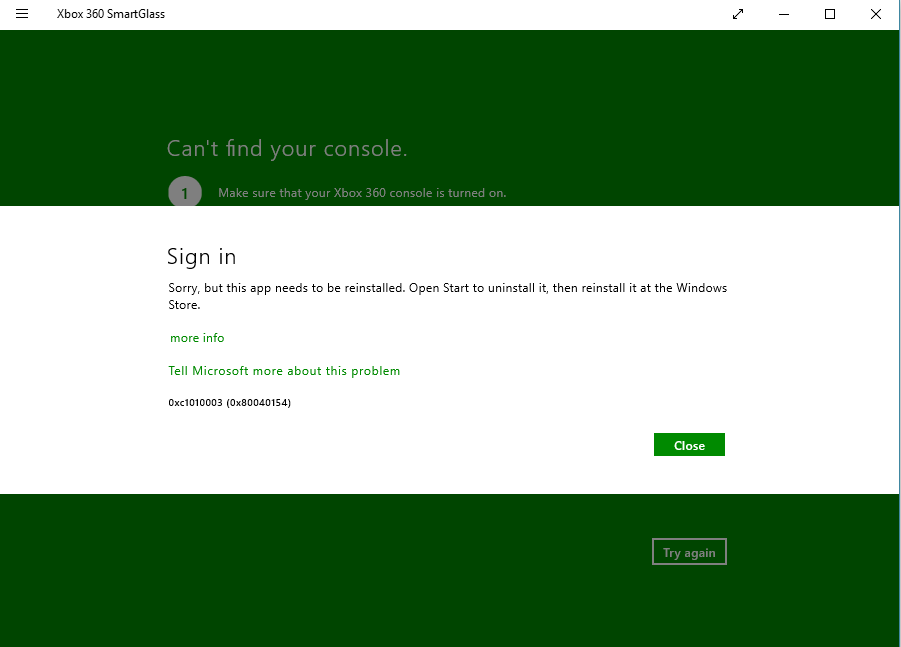Viewport: 901px width, 647px height.
Task: Click the 'Sign in' dialog heading
Action: [201, 256]
